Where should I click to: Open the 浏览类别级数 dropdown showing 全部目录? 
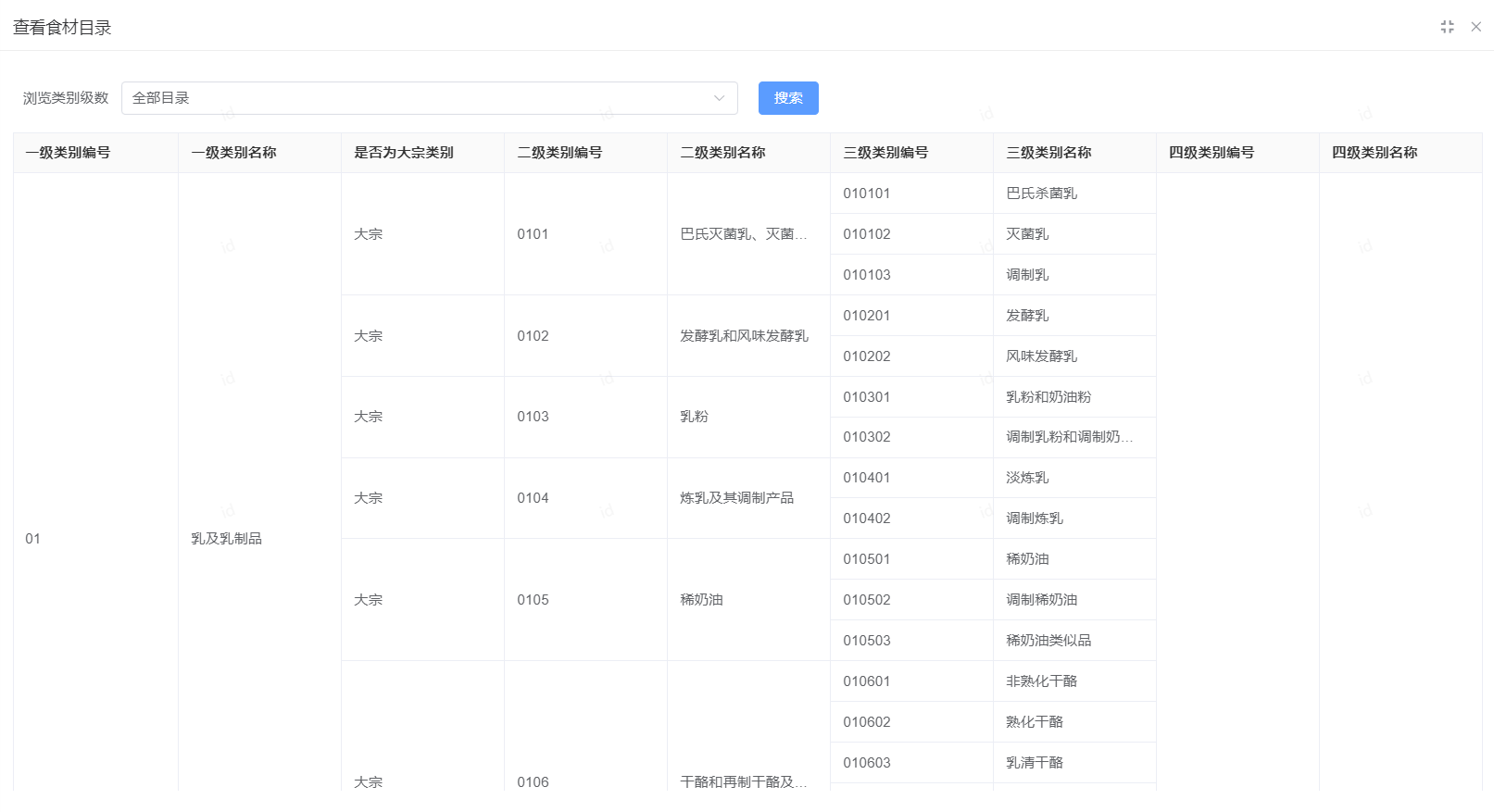coord(430,98)
